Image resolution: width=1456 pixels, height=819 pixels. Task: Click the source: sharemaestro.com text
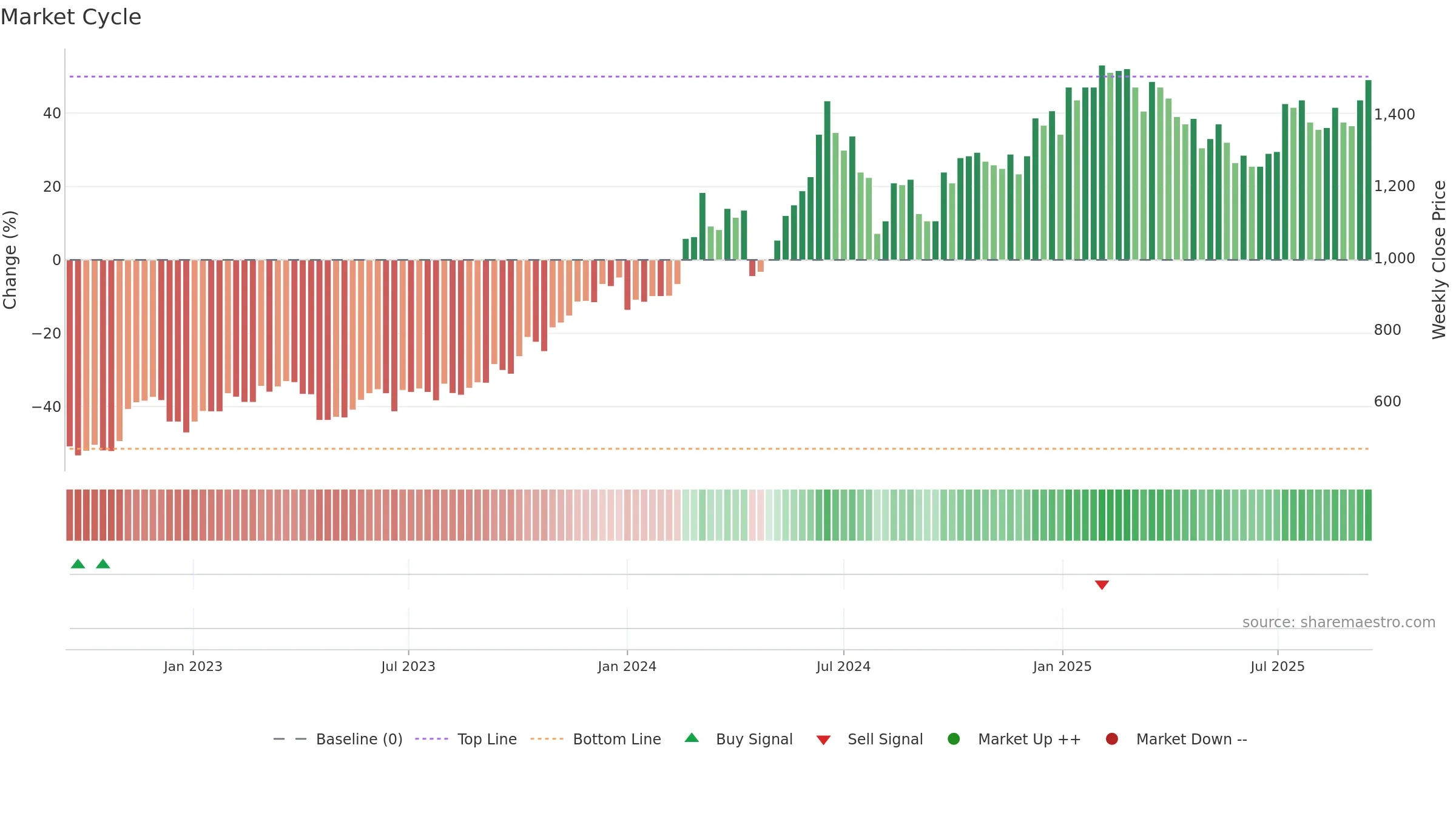tap(1339, 622)
